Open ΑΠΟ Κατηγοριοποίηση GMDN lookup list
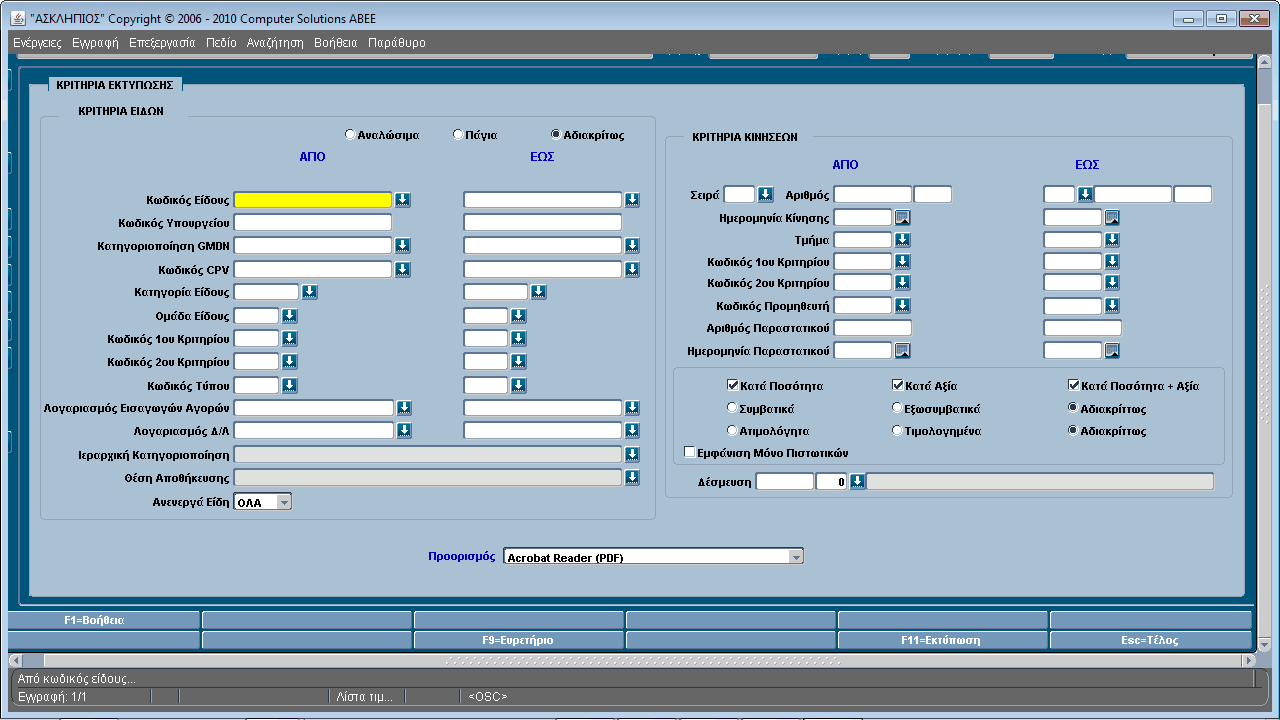 (402, 246)
